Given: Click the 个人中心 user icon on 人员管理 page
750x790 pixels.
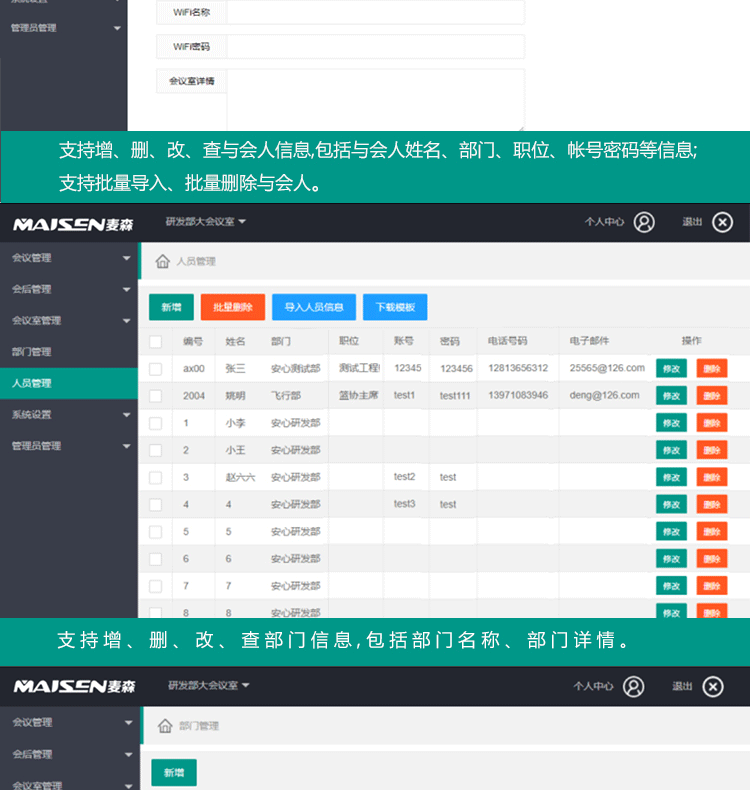Looking at the screenshot, I should (644, 222).
